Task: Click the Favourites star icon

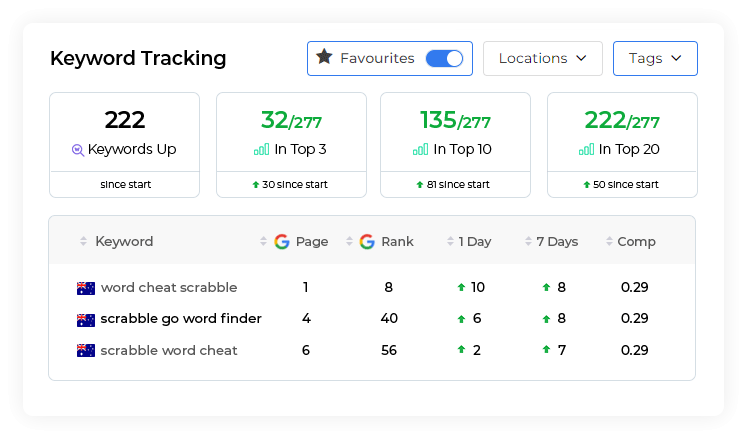Action: tap(324, 57)
